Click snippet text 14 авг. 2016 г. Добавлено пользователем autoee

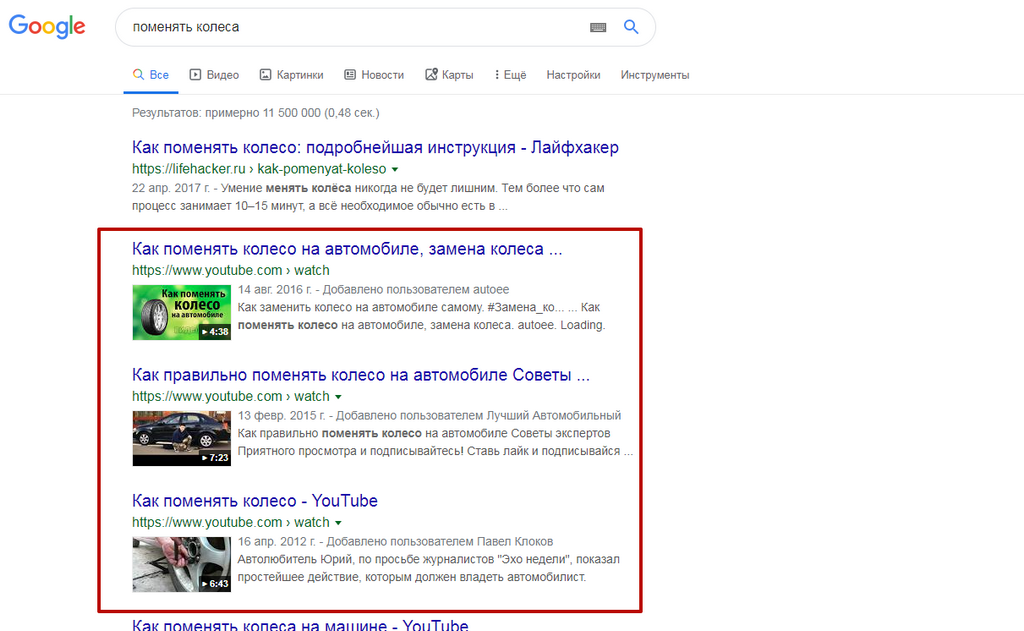(374, 289)
